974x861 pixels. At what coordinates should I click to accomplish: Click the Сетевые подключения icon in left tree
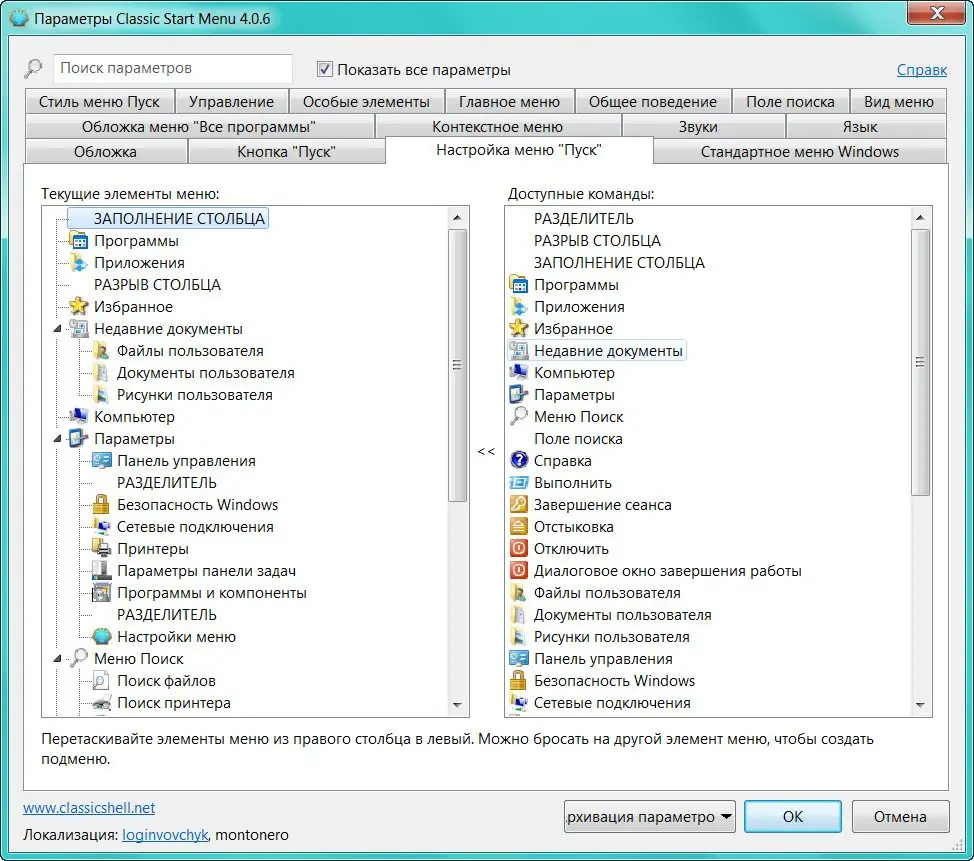(x=102, y=526)
